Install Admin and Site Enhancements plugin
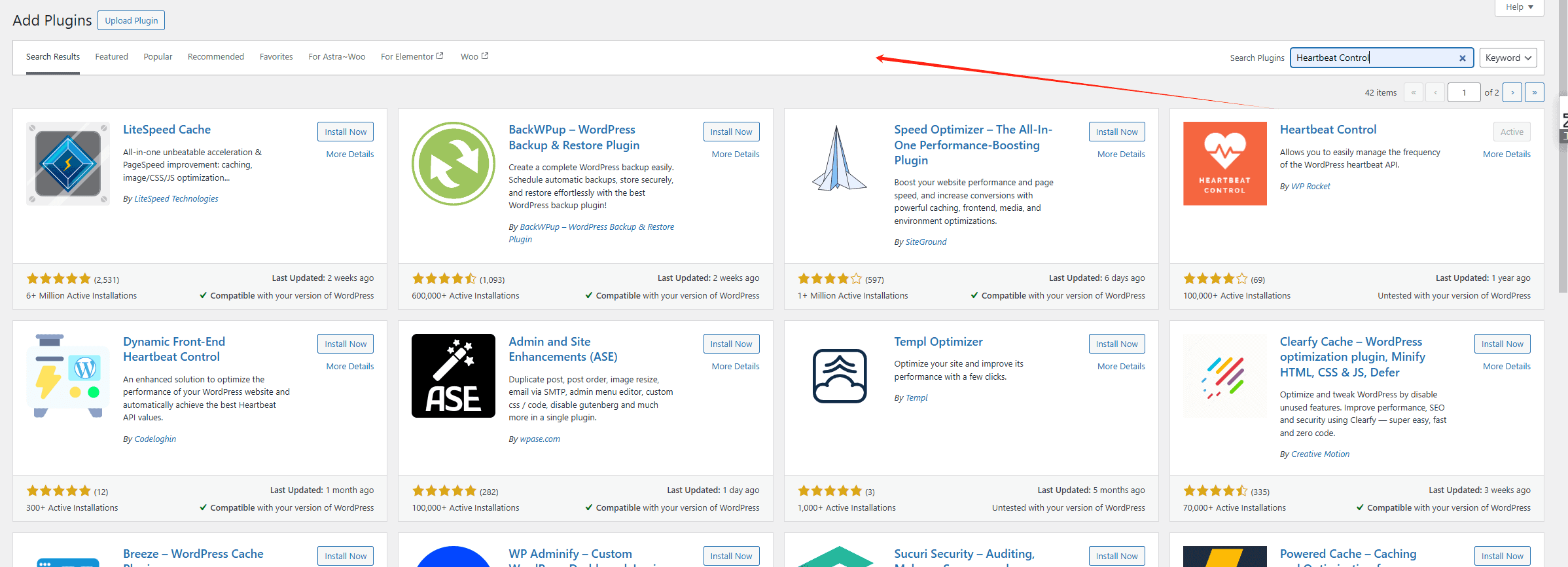Viewport: 1568px width, 567px height. pos(732,344)
